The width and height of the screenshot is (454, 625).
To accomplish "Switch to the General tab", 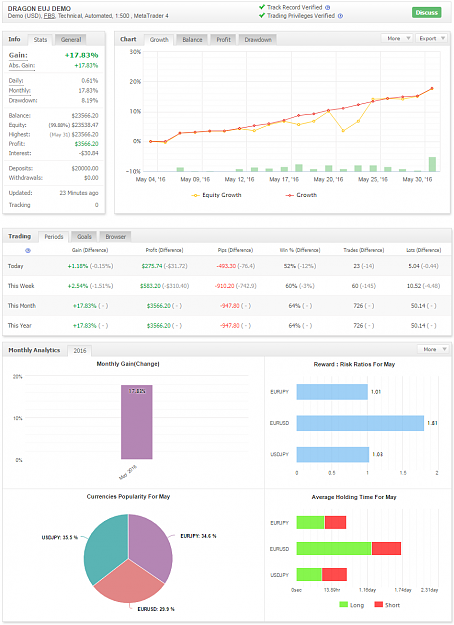I will pyautogui.click(x=71, y=39).
